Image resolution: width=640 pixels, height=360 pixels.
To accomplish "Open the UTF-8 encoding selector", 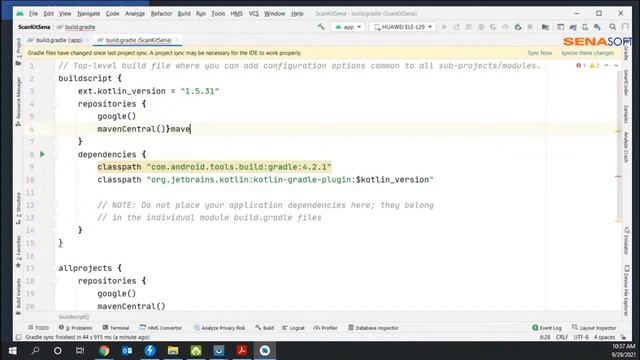I will [x=581, y=337].
